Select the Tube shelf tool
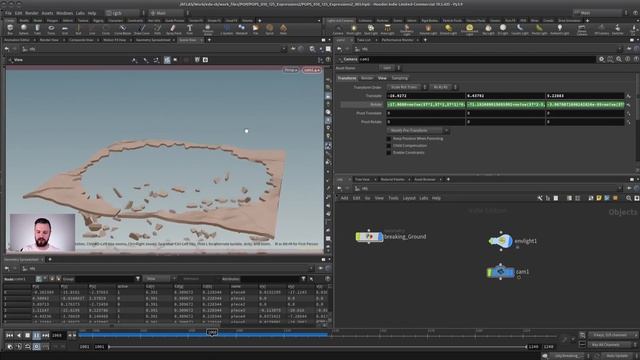 [x=37, y=29]
